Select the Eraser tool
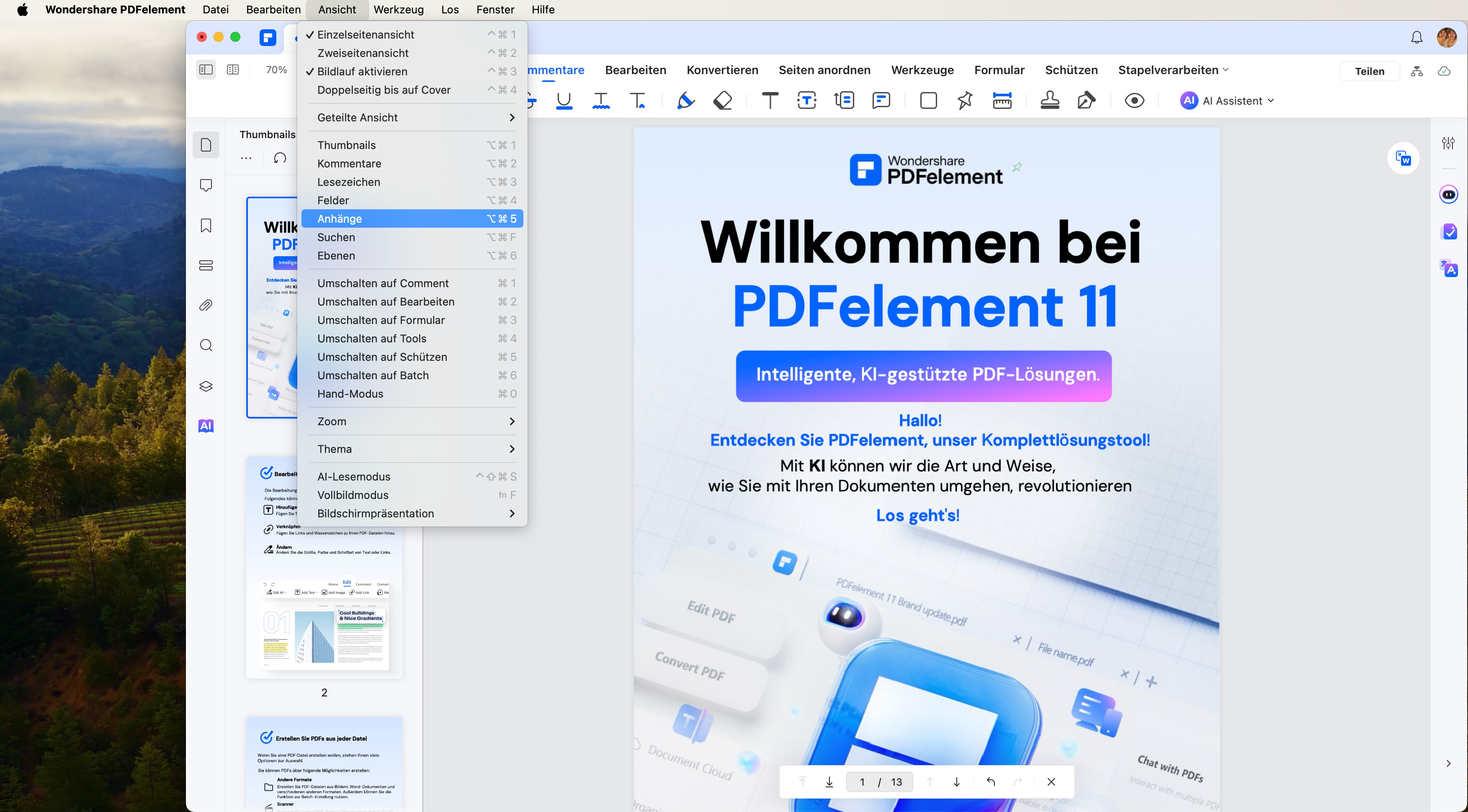 point(723,100)
